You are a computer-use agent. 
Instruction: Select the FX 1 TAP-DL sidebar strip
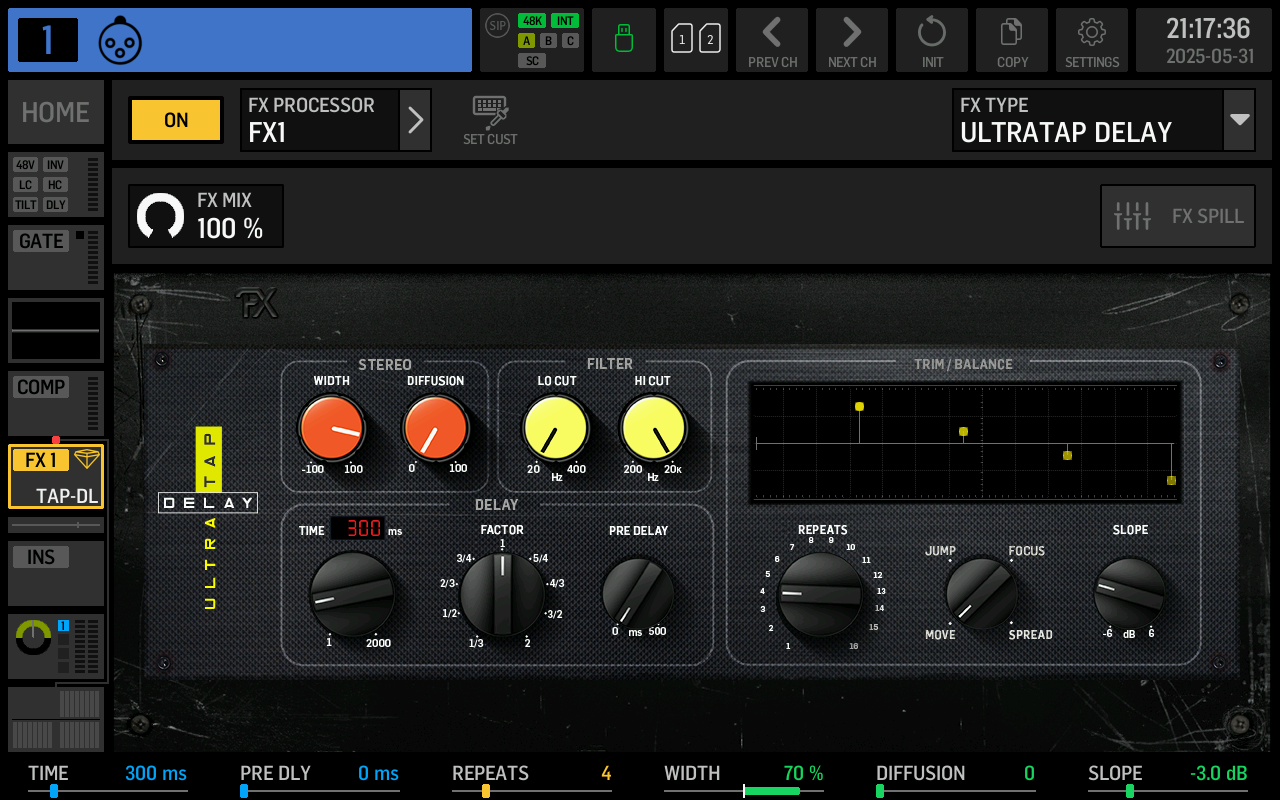(55, 472)
